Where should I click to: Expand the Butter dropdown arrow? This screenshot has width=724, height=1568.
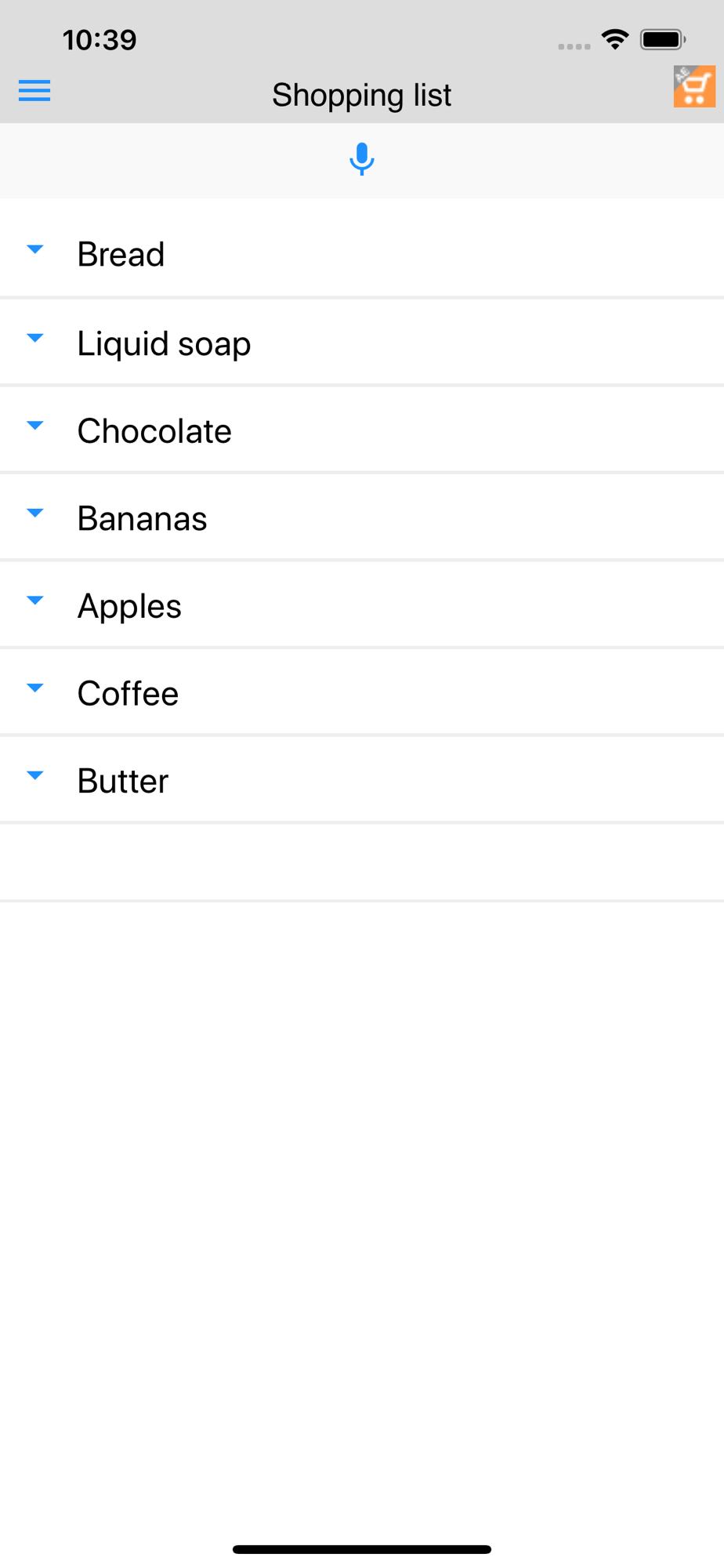click(x=34, y=775)
